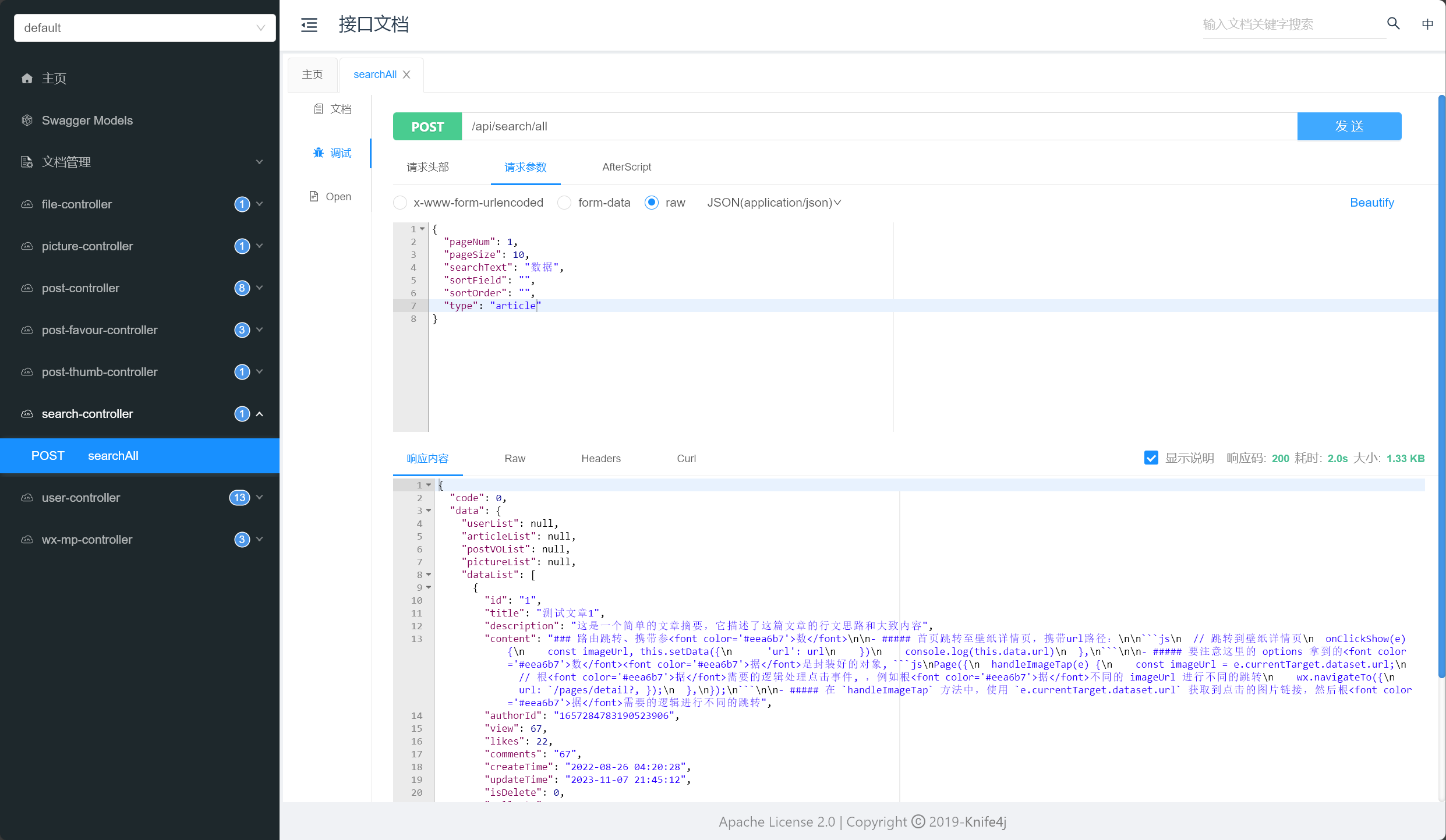Click the user-controller badge showing 13
This screenshot has width=1446, height=840.
239,497
